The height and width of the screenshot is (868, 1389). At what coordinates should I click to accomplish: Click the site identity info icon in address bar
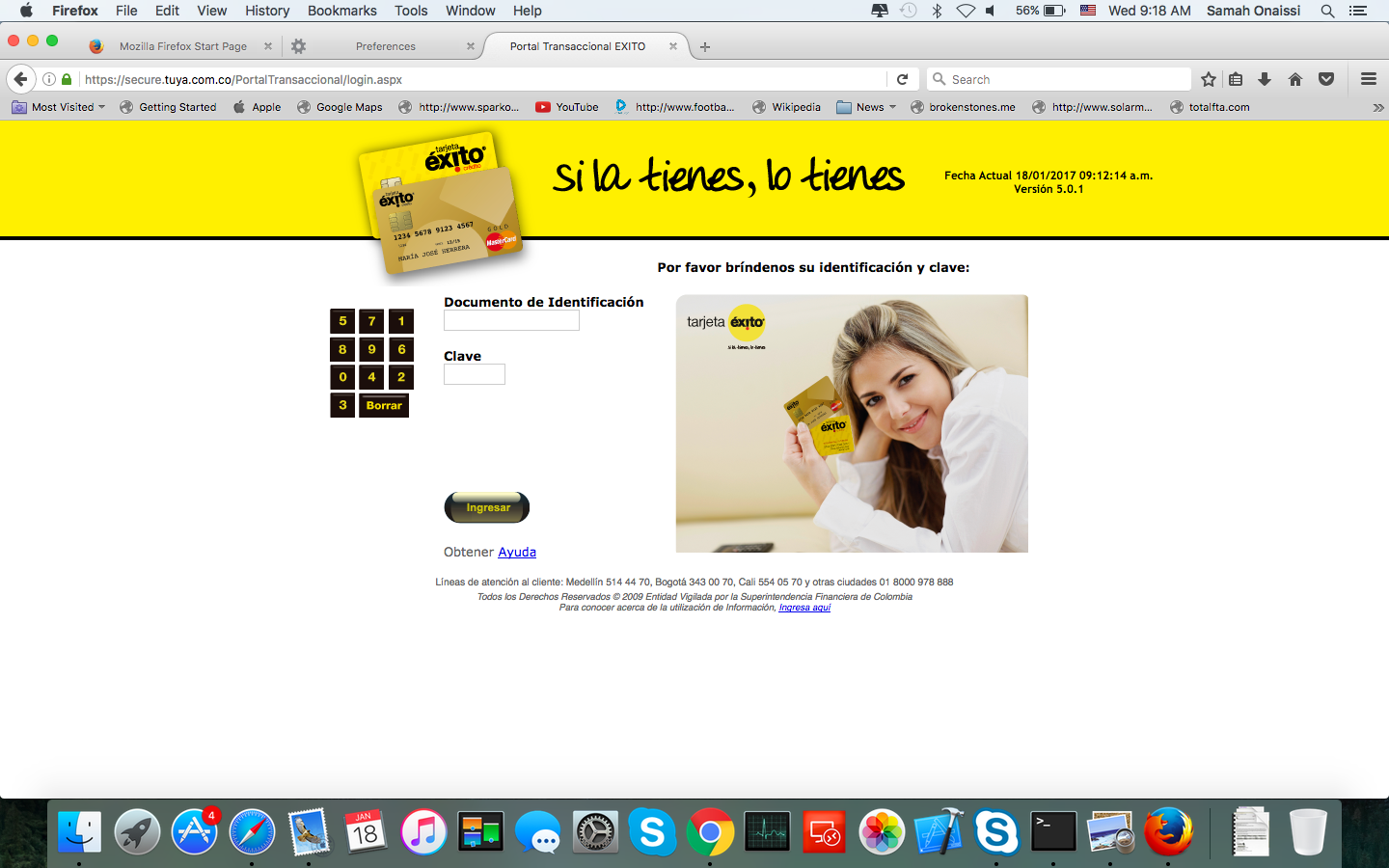click(48, 79)
